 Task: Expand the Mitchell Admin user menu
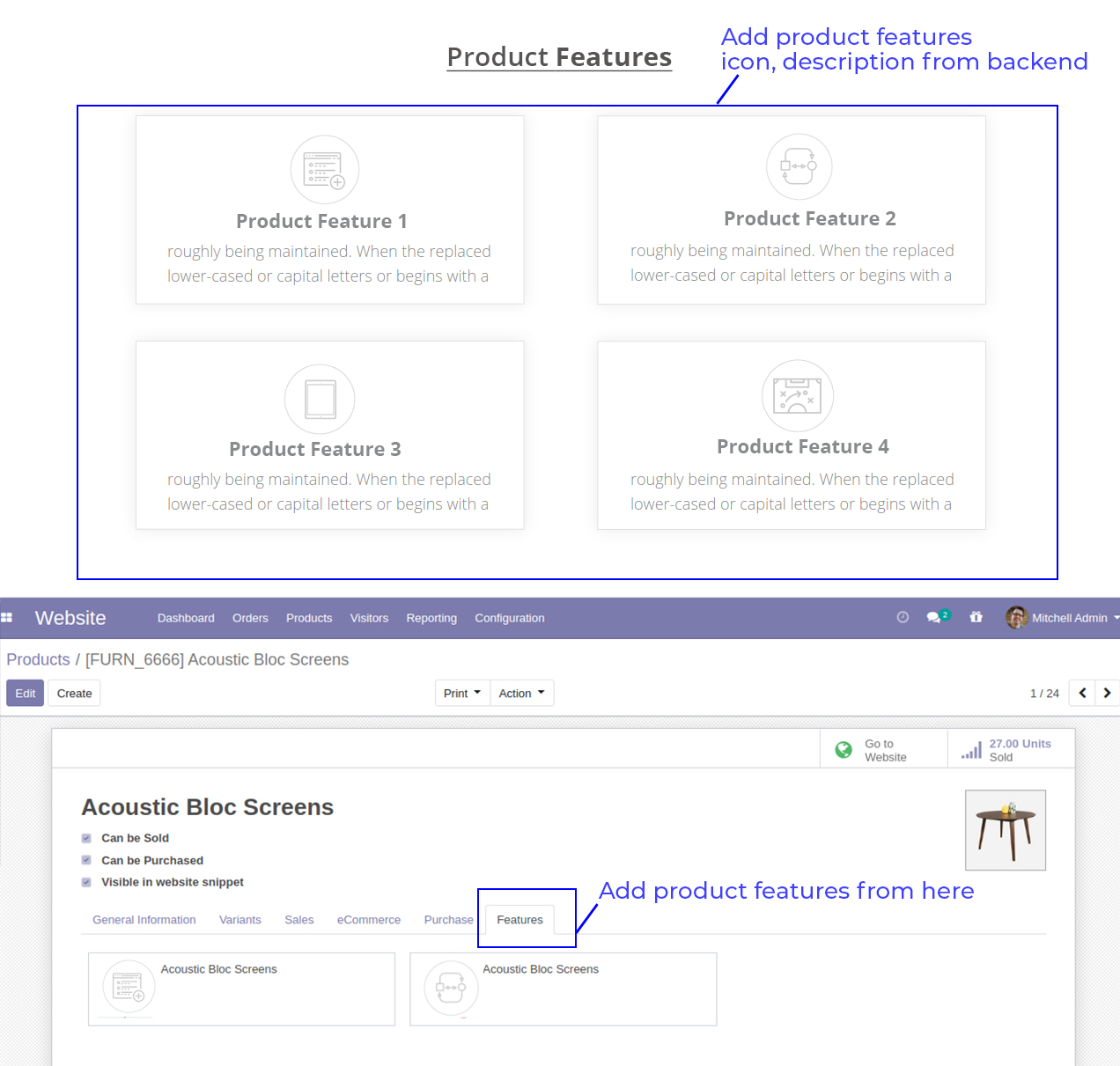coord(1063,618)
